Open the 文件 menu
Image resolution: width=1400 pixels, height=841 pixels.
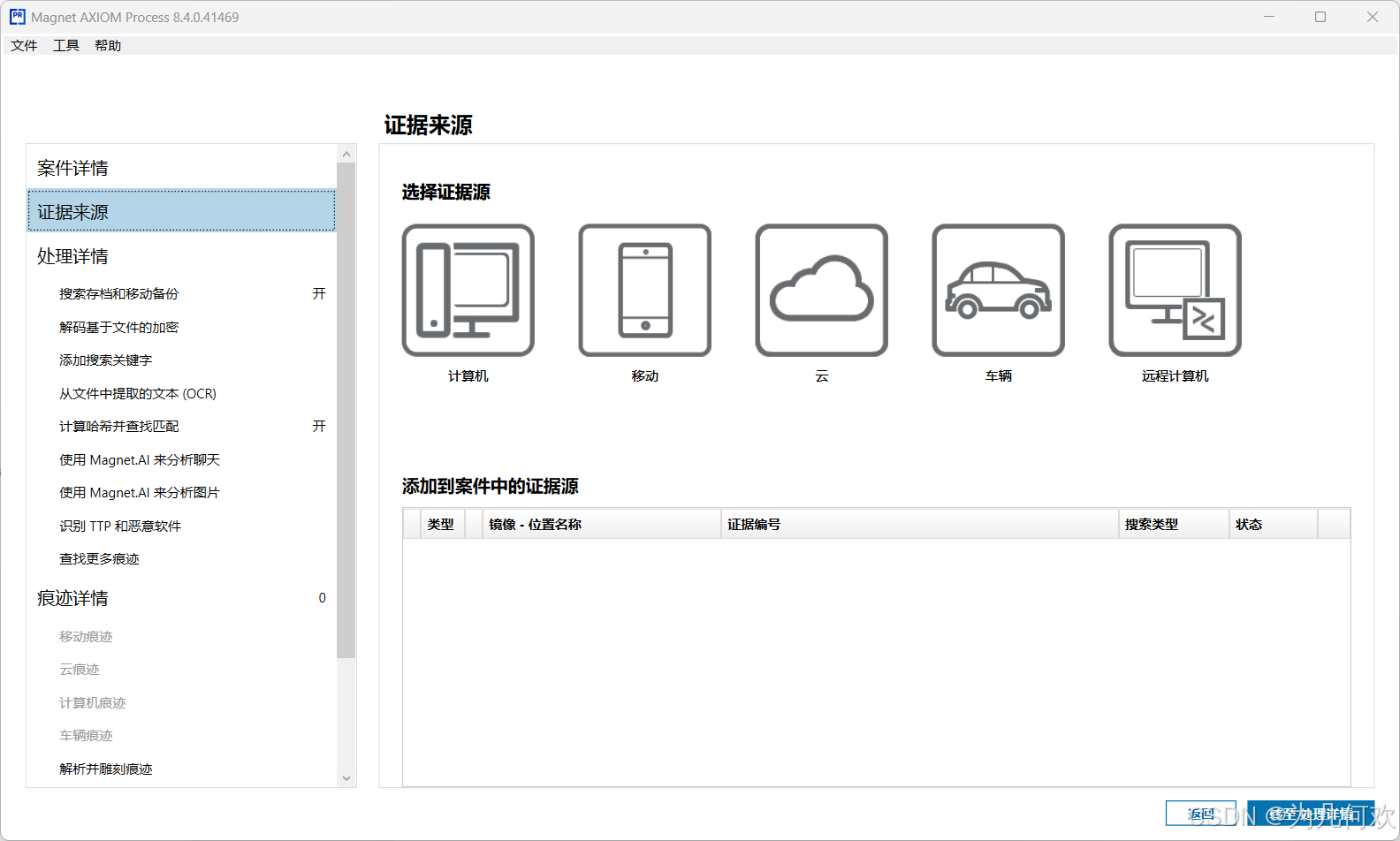[x=24, y=46]
